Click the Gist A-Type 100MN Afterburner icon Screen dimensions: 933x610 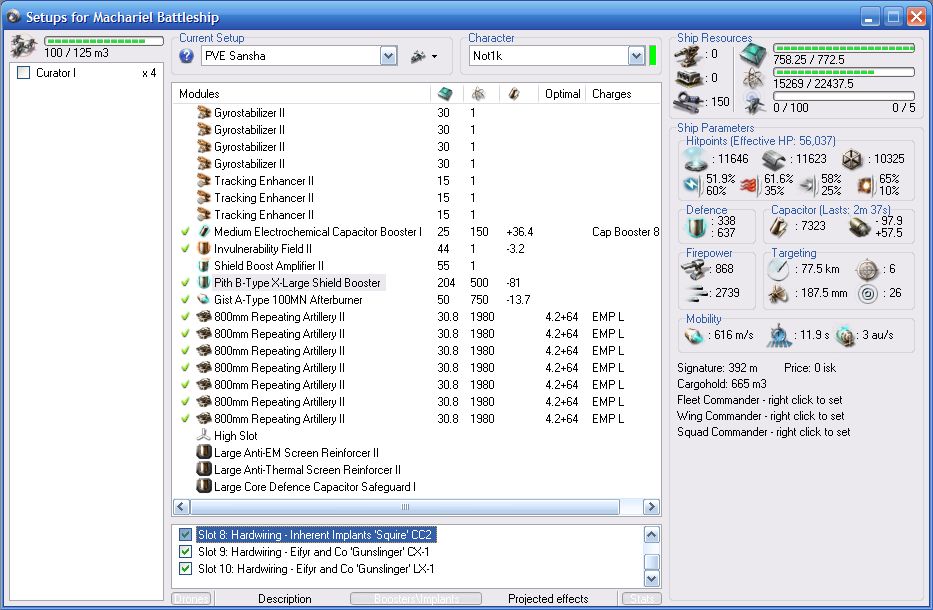click(204, 300)
